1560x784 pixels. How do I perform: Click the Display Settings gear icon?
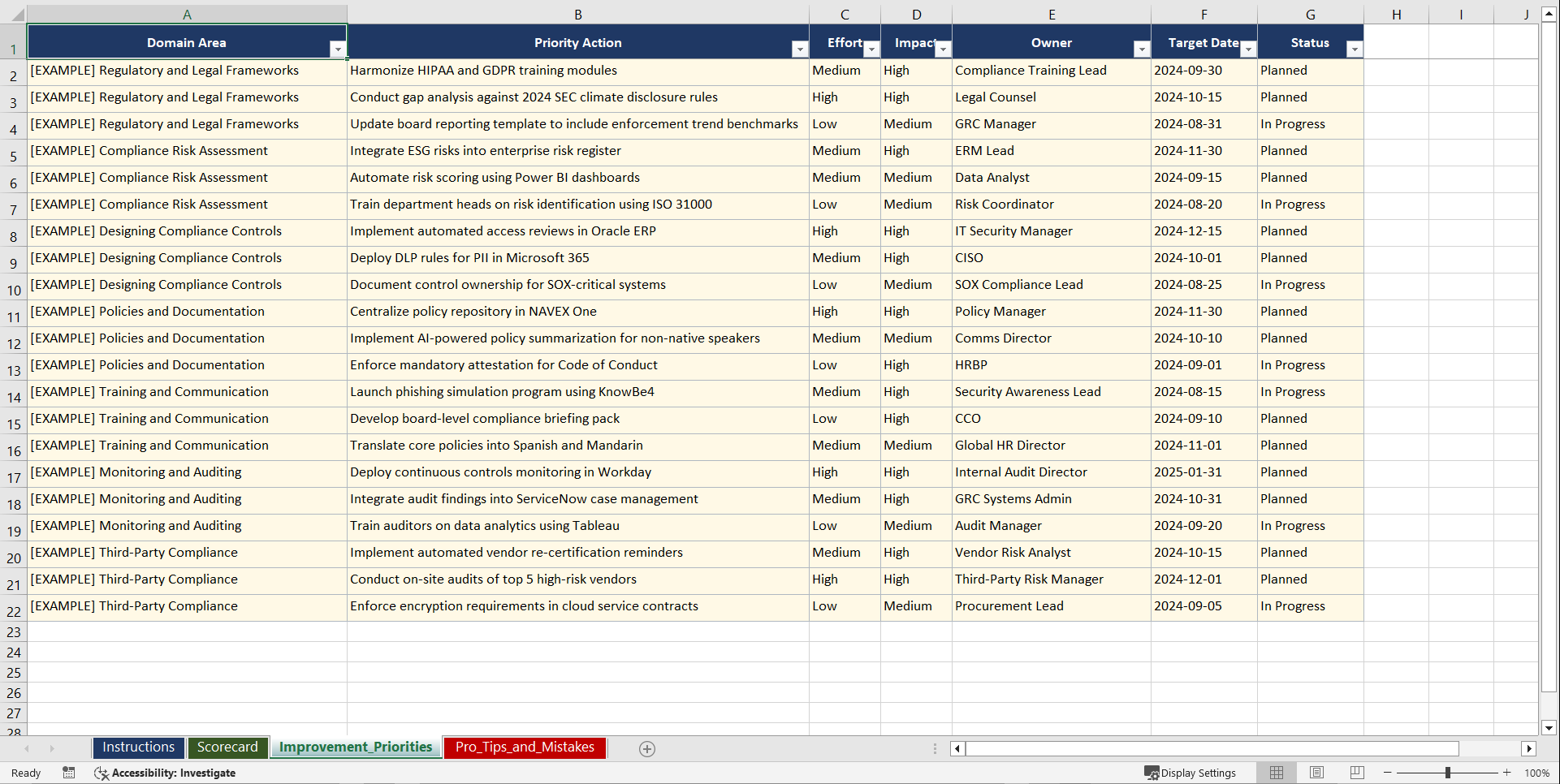pos(1152,773)
